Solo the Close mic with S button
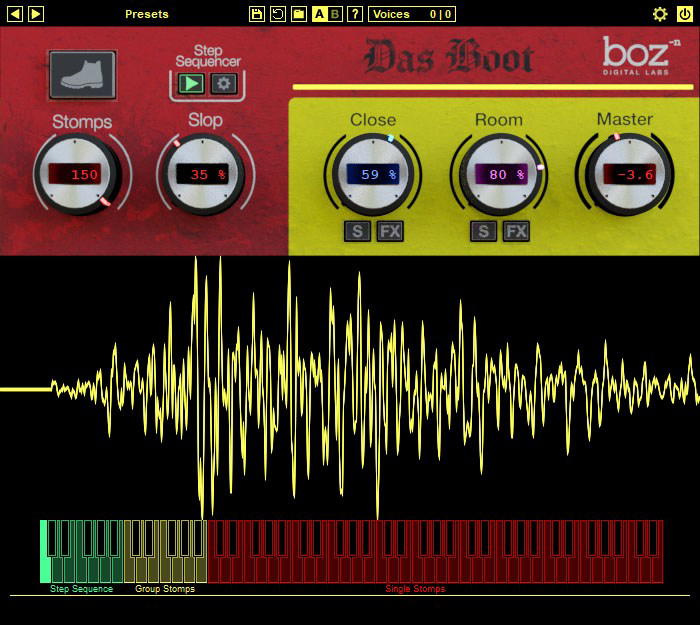Image resolution: width=700 pixels, height=625 pixels. tap(357, 231)
